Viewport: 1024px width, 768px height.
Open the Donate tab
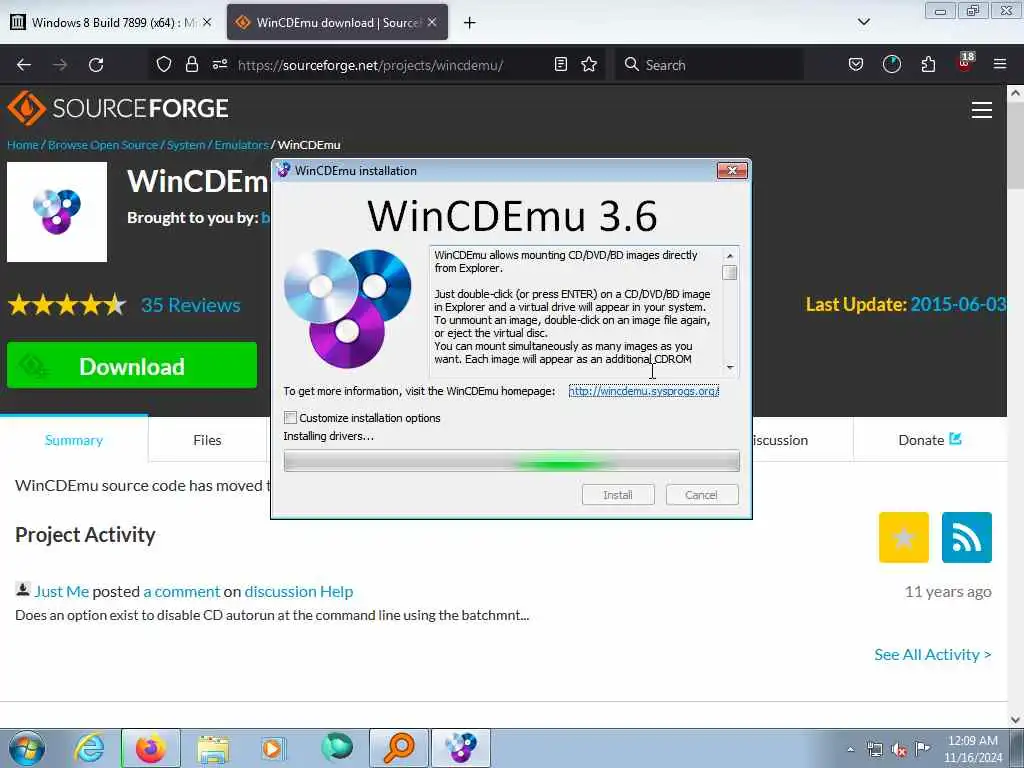(x=929, y=440)
